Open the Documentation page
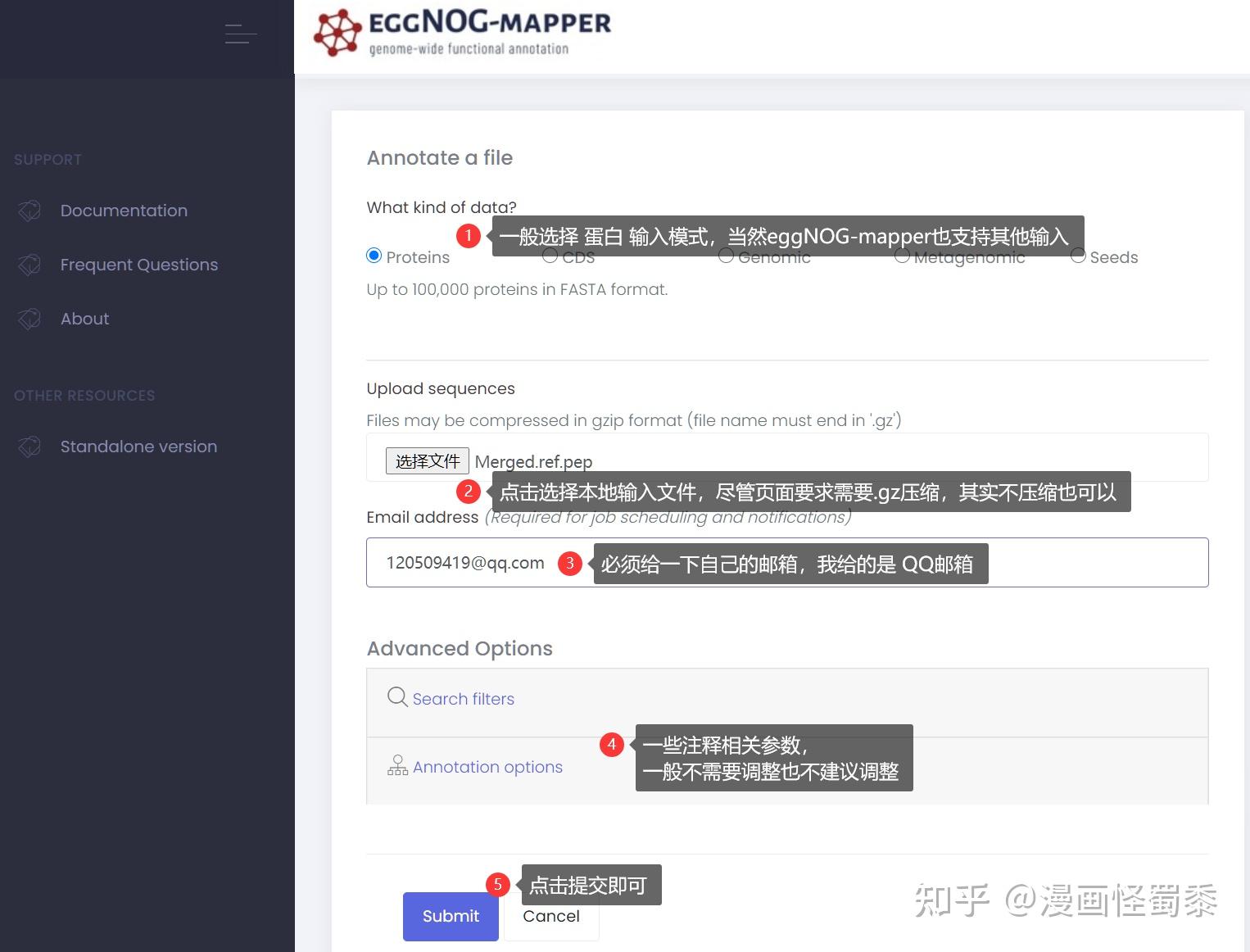1250x952 pixels. 123,211
